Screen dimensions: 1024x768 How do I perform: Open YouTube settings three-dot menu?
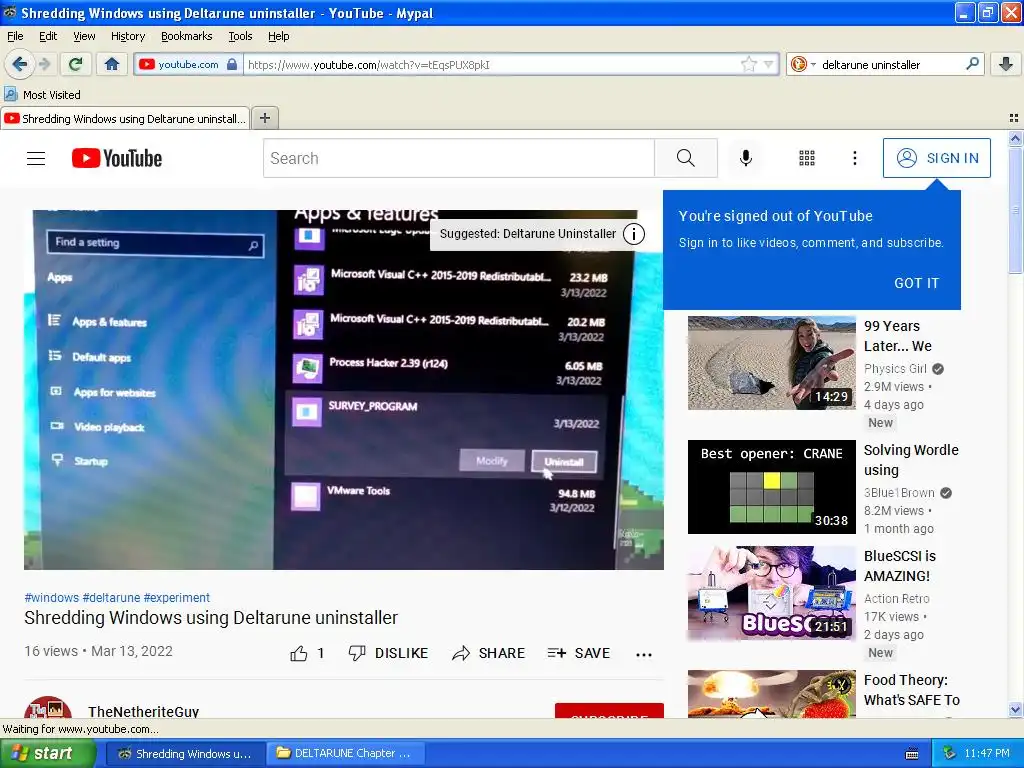[x=855, y=158]
